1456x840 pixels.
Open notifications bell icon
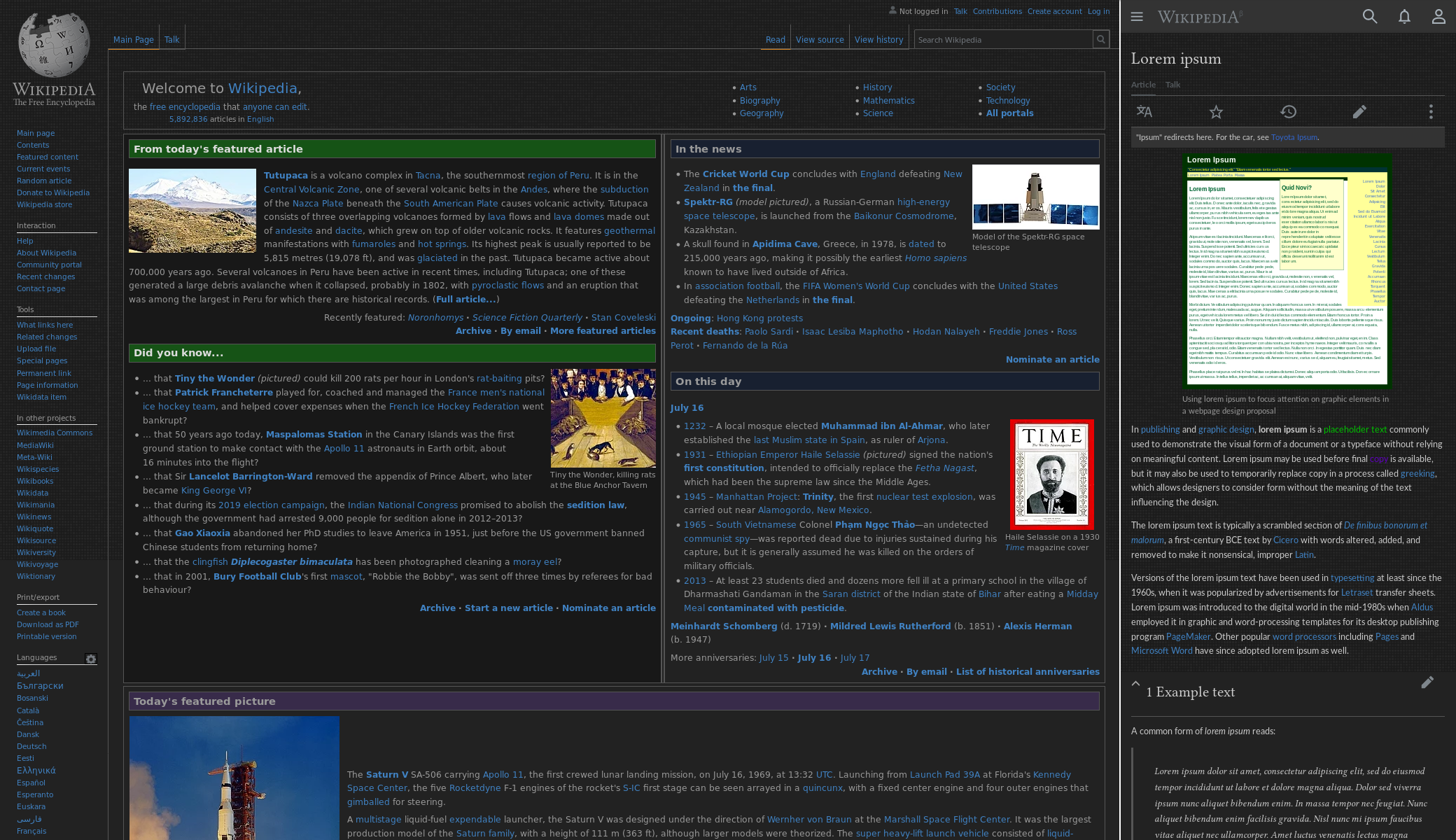1404,16
